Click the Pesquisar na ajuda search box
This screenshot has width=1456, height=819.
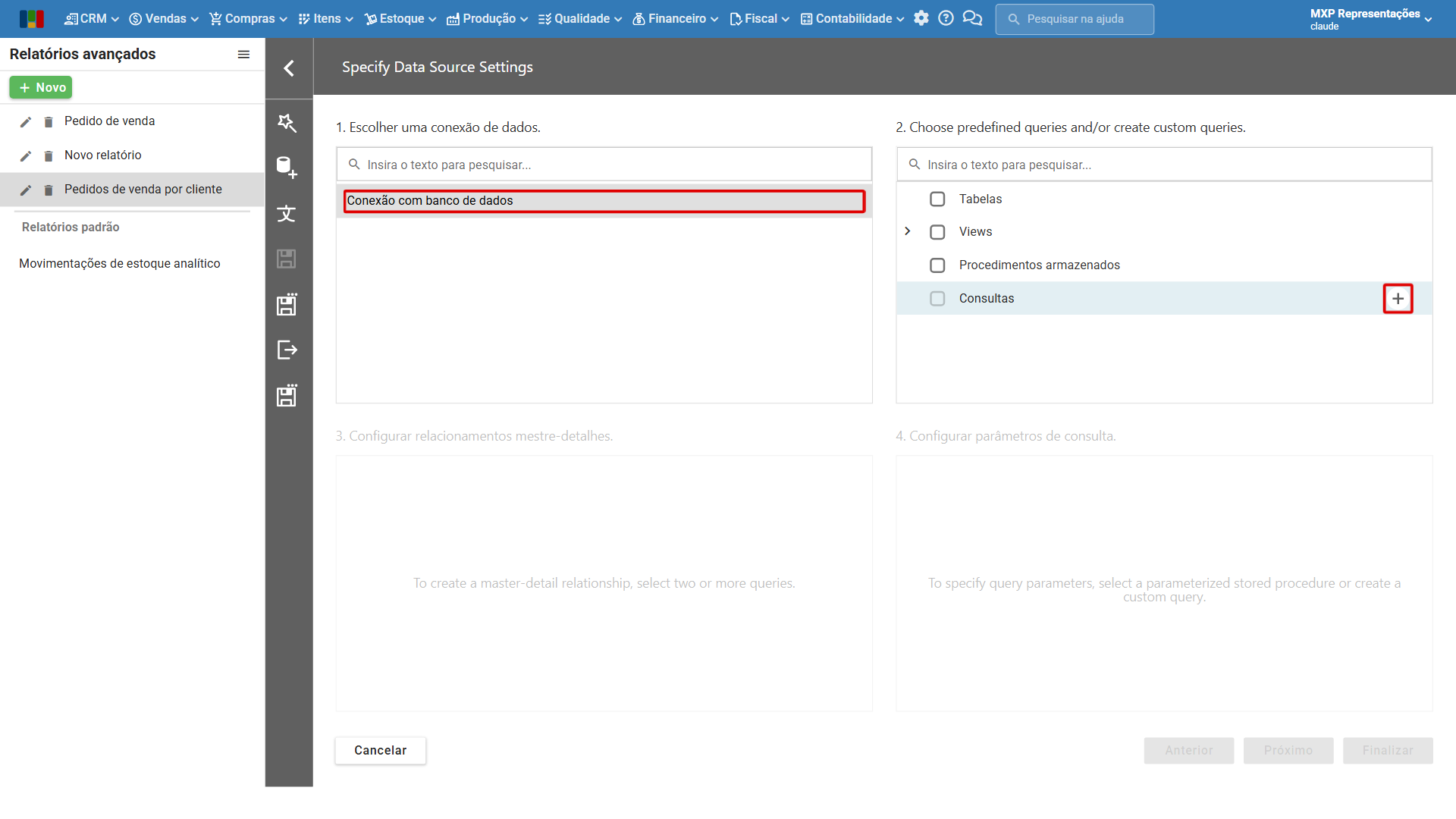click(1075, 19)
